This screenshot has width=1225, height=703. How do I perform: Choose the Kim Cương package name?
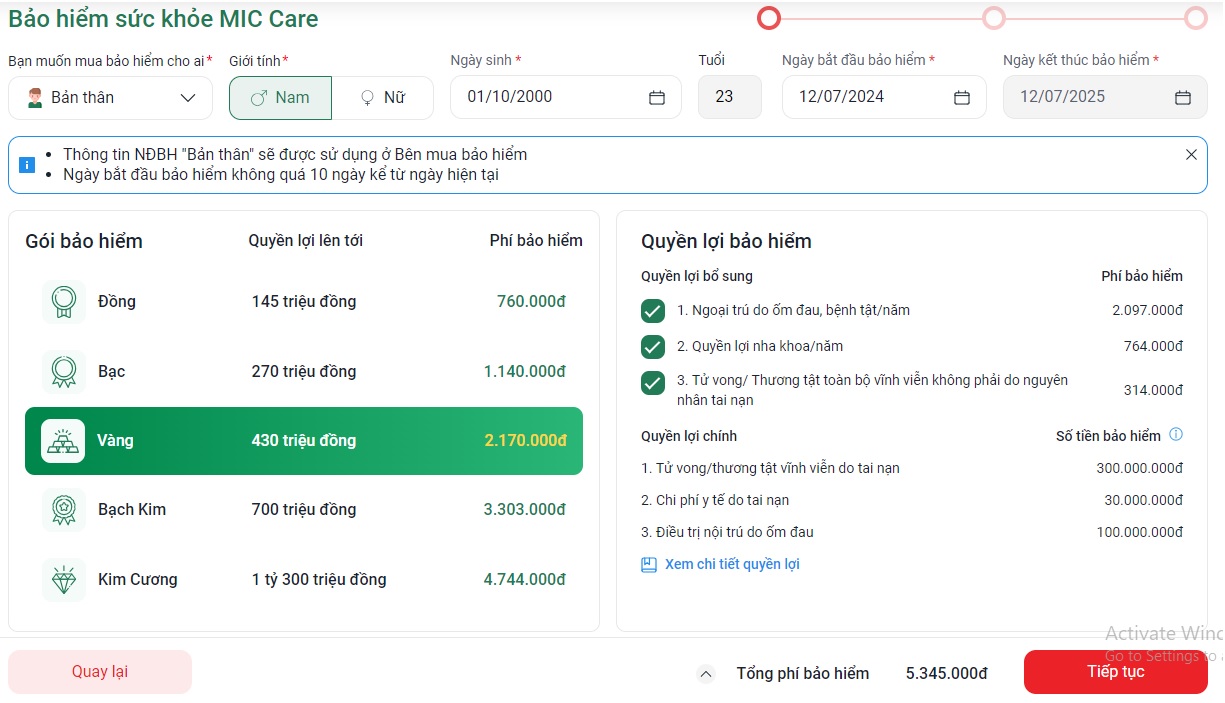pos(138,580)
